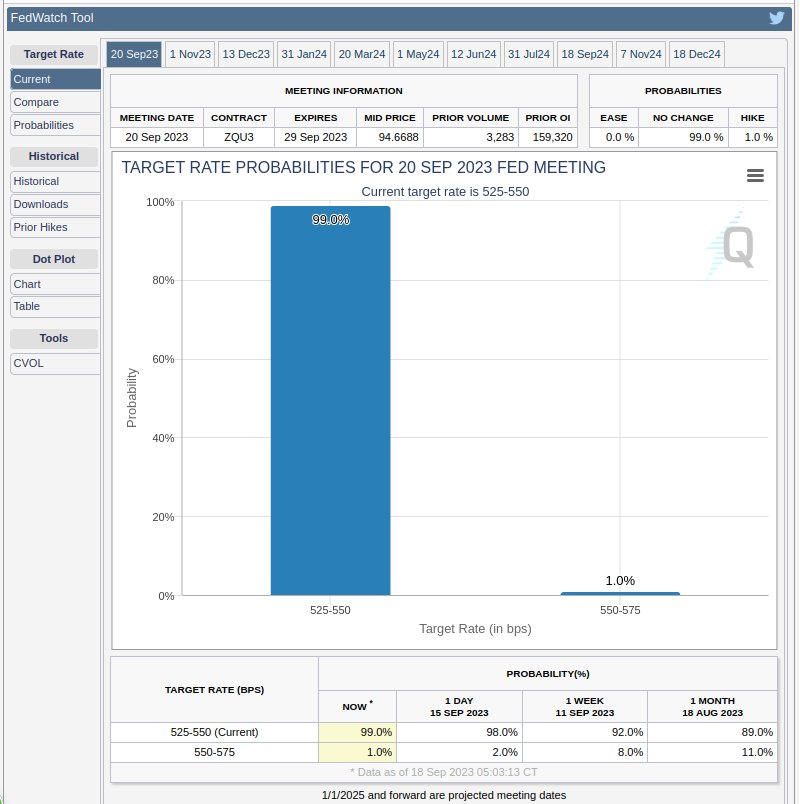Open the 20 Mar24 meeting tab
Screen dimensions: 800x804
362,54
